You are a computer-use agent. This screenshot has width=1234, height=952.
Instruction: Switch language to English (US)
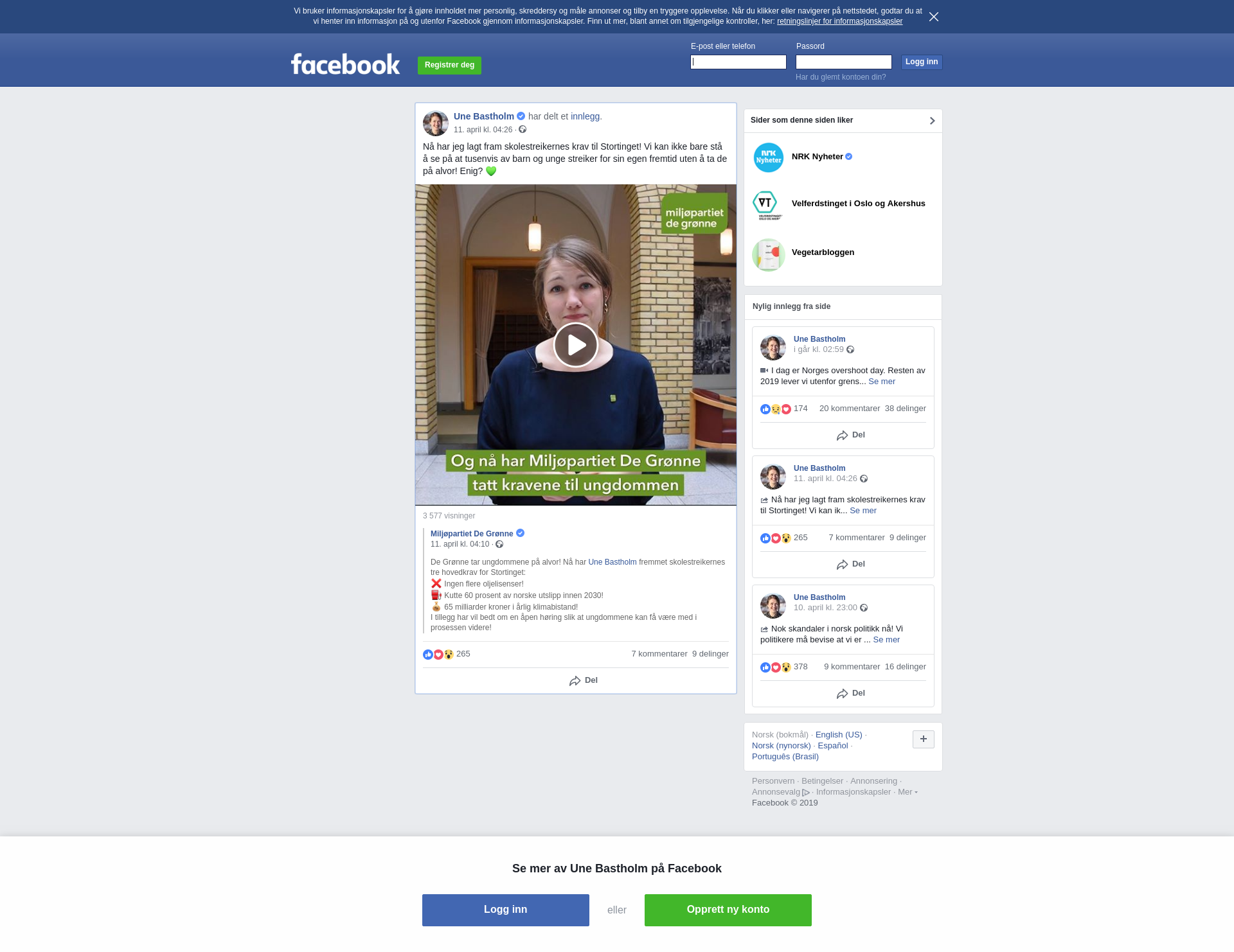click(x=839, y=735)
